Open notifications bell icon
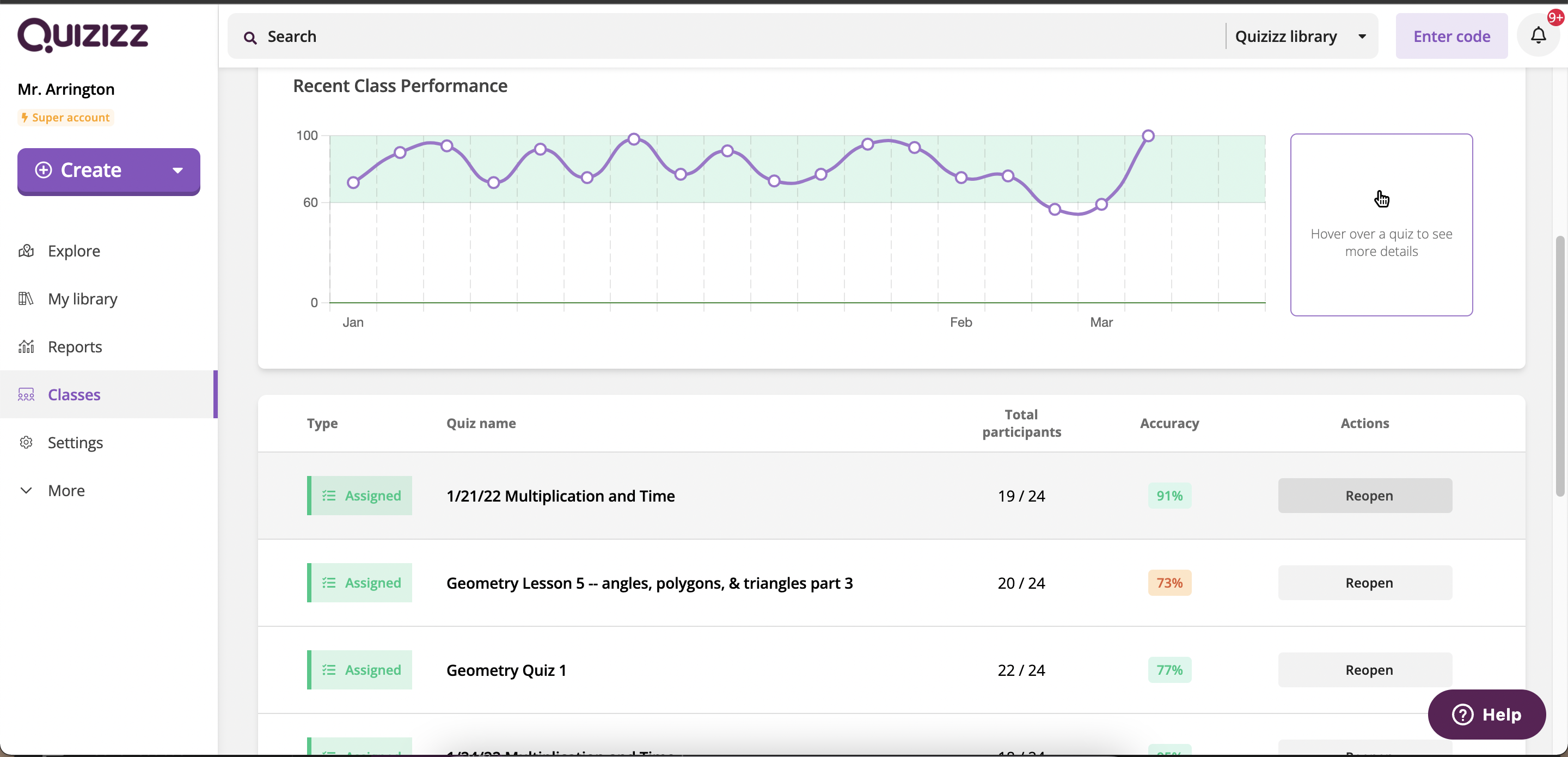 tap(1538, 36)
